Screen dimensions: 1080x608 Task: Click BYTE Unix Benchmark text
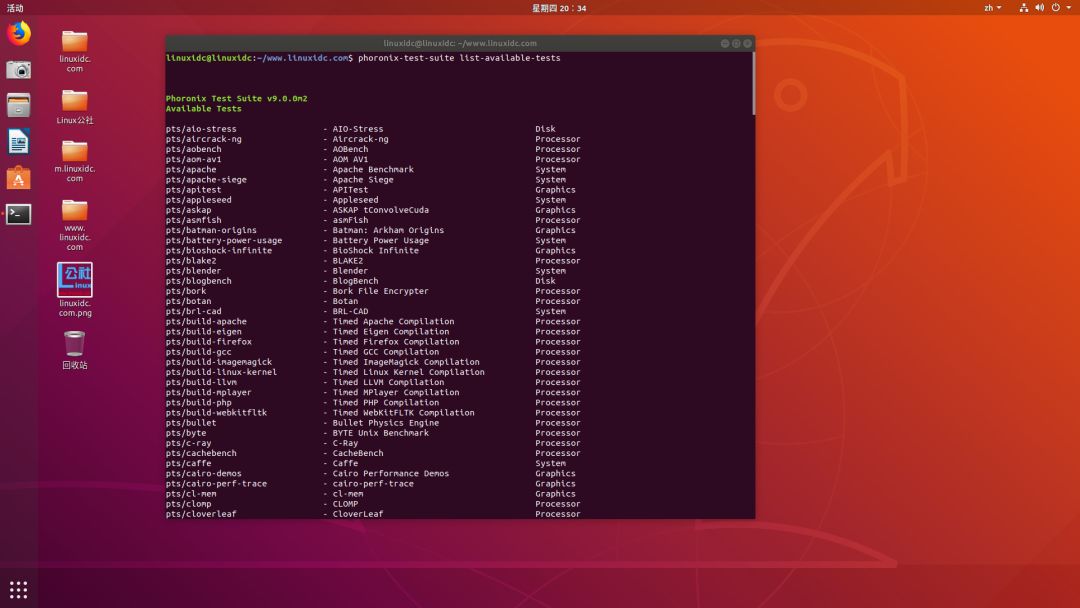[x=380, y=433]
